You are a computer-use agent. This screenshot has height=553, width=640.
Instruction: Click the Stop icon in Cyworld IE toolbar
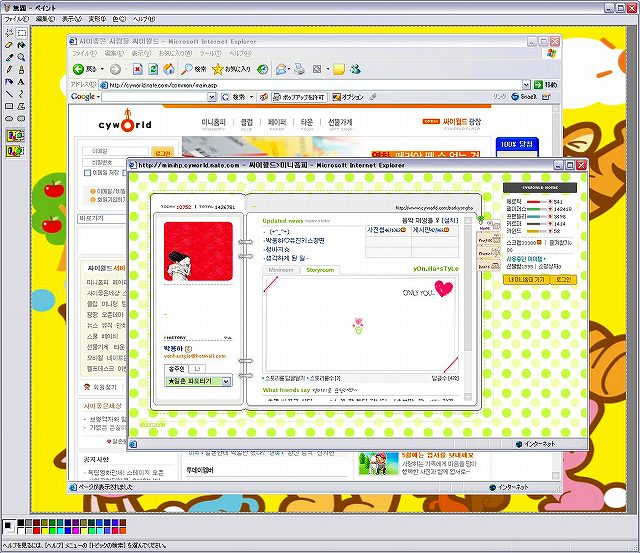pyautogui.click(x=138, y=69)
